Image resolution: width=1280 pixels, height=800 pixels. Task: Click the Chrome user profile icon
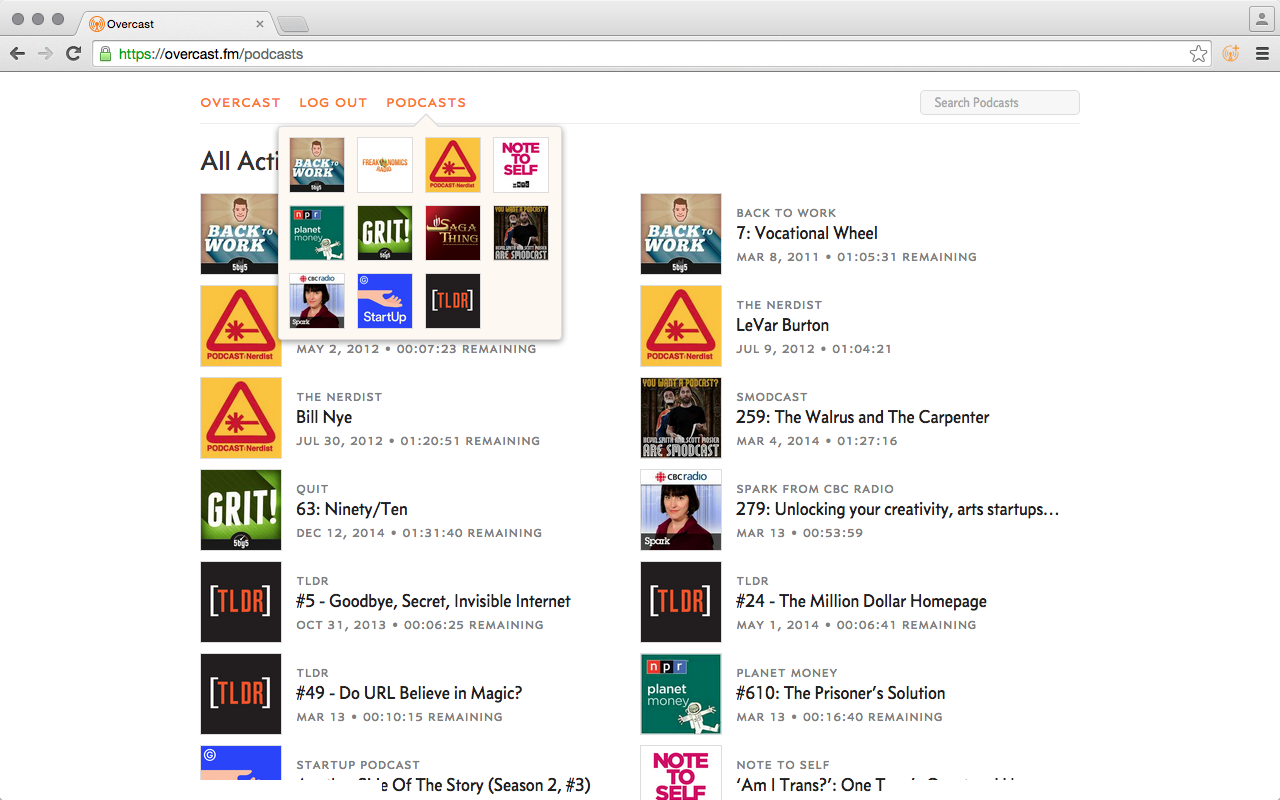pyautogui.click(x=1261, y=19)
